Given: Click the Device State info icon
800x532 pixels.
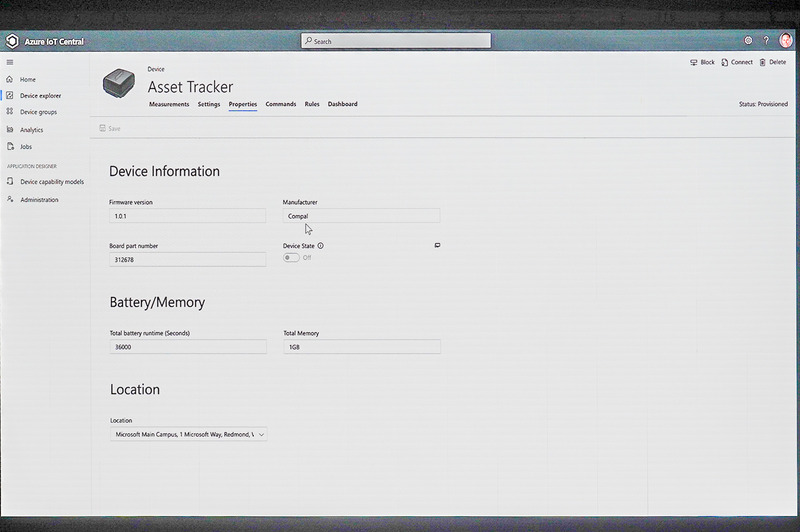Looking at the screenshot, I should 320,245.
